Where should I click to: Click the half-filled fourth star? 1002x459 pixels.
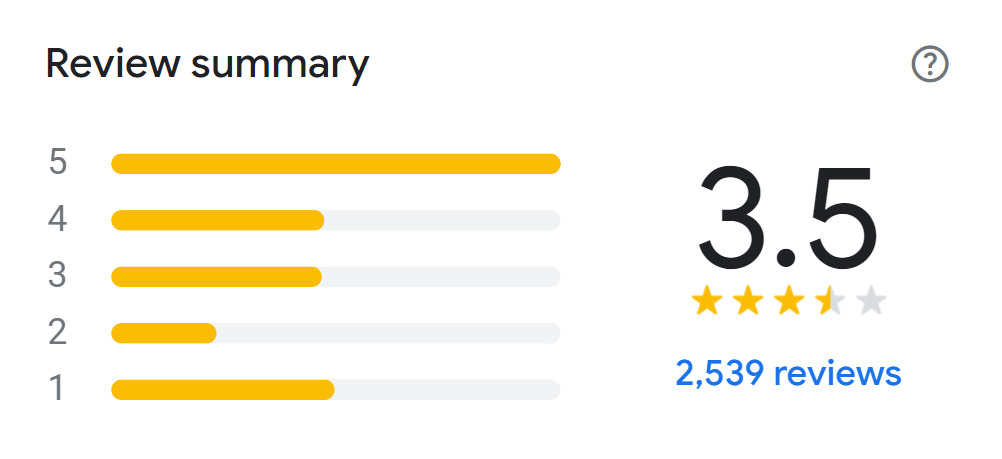[830, 301]
